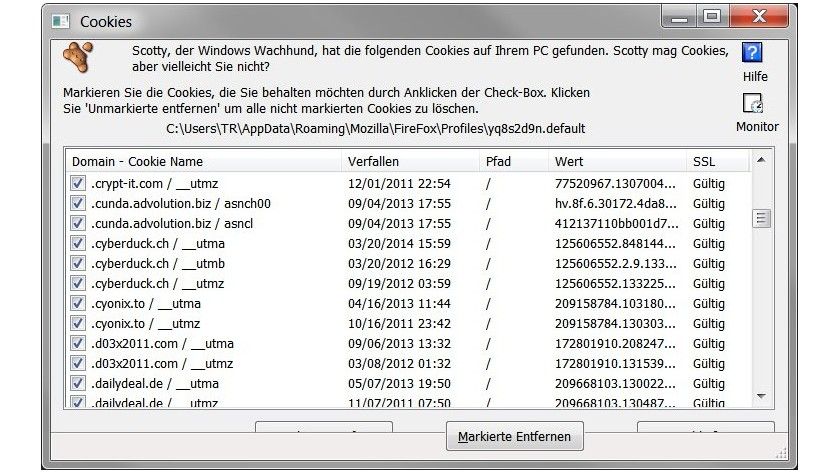This screenshot has width=840, height=473.
Task: Select the .dailydeal.de / __utma cookie name
Action: click(154, 383)
